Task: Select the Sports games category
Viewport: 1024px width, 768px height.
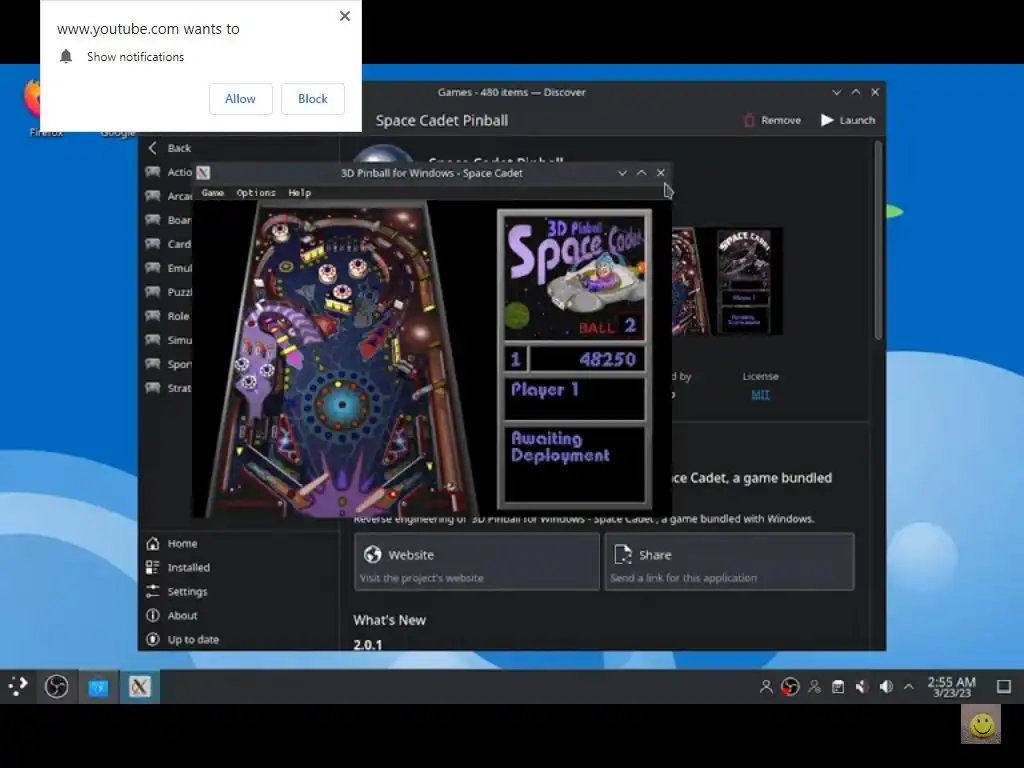Action: click(x=168, y=364)
